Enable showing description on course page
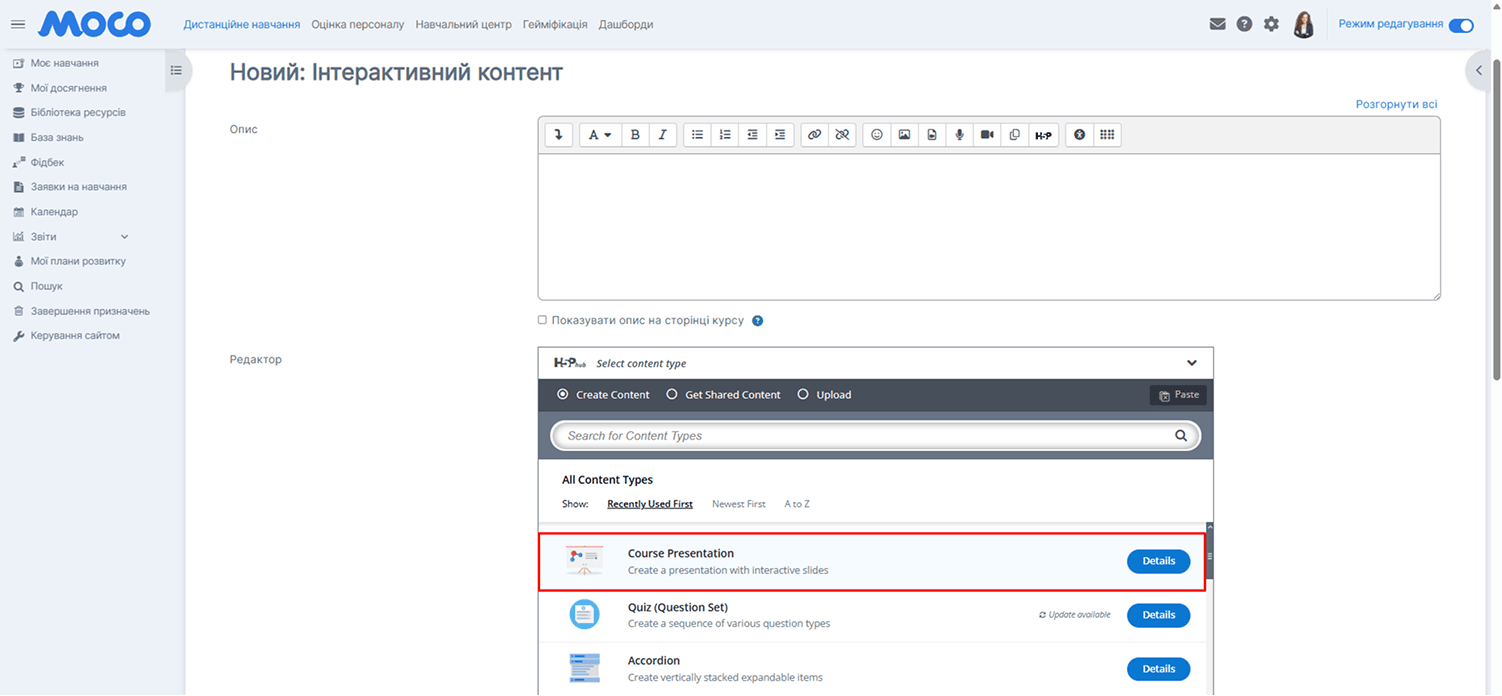 point(543,320)
